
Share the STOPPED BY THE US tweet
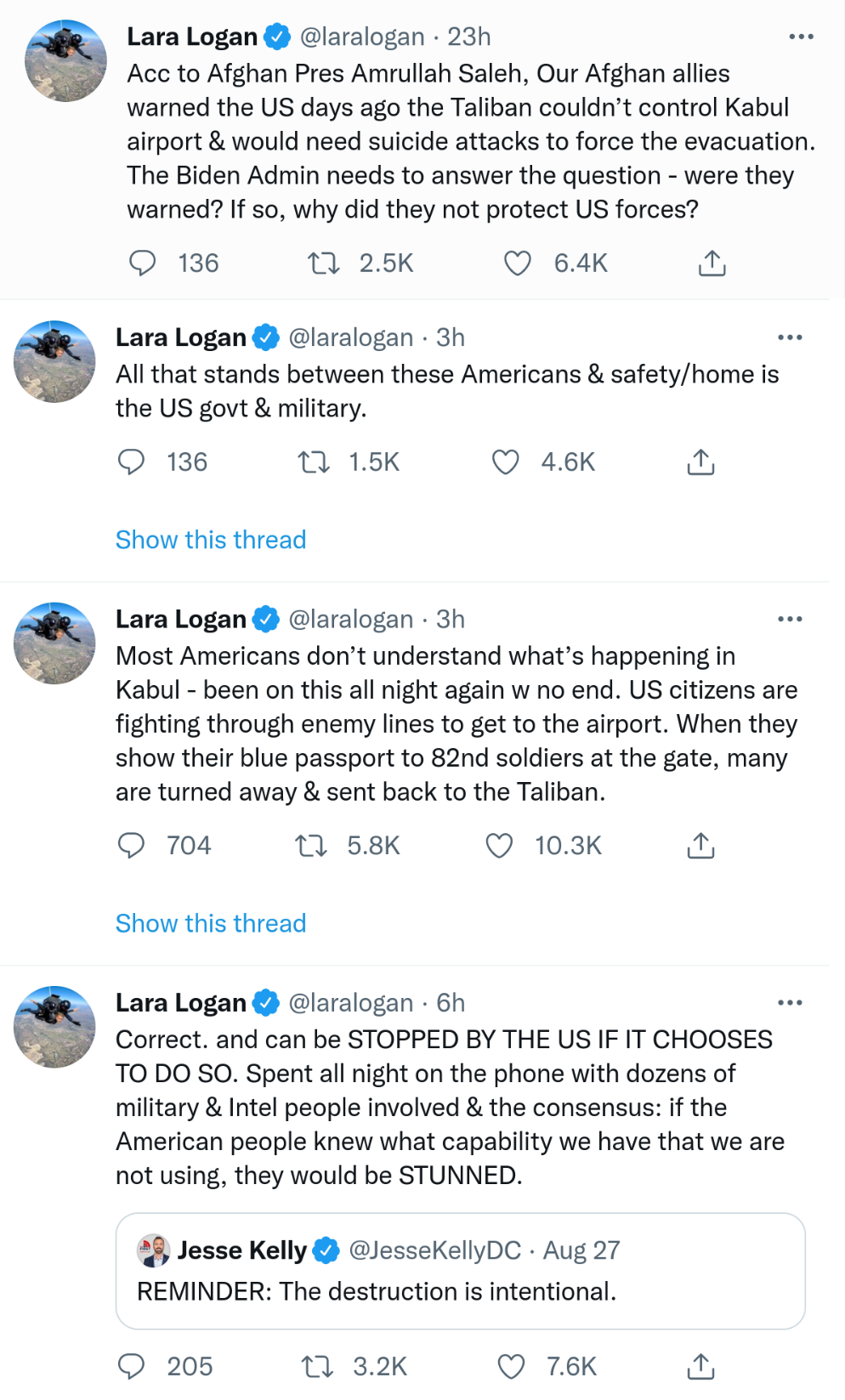pos(700,1367)
